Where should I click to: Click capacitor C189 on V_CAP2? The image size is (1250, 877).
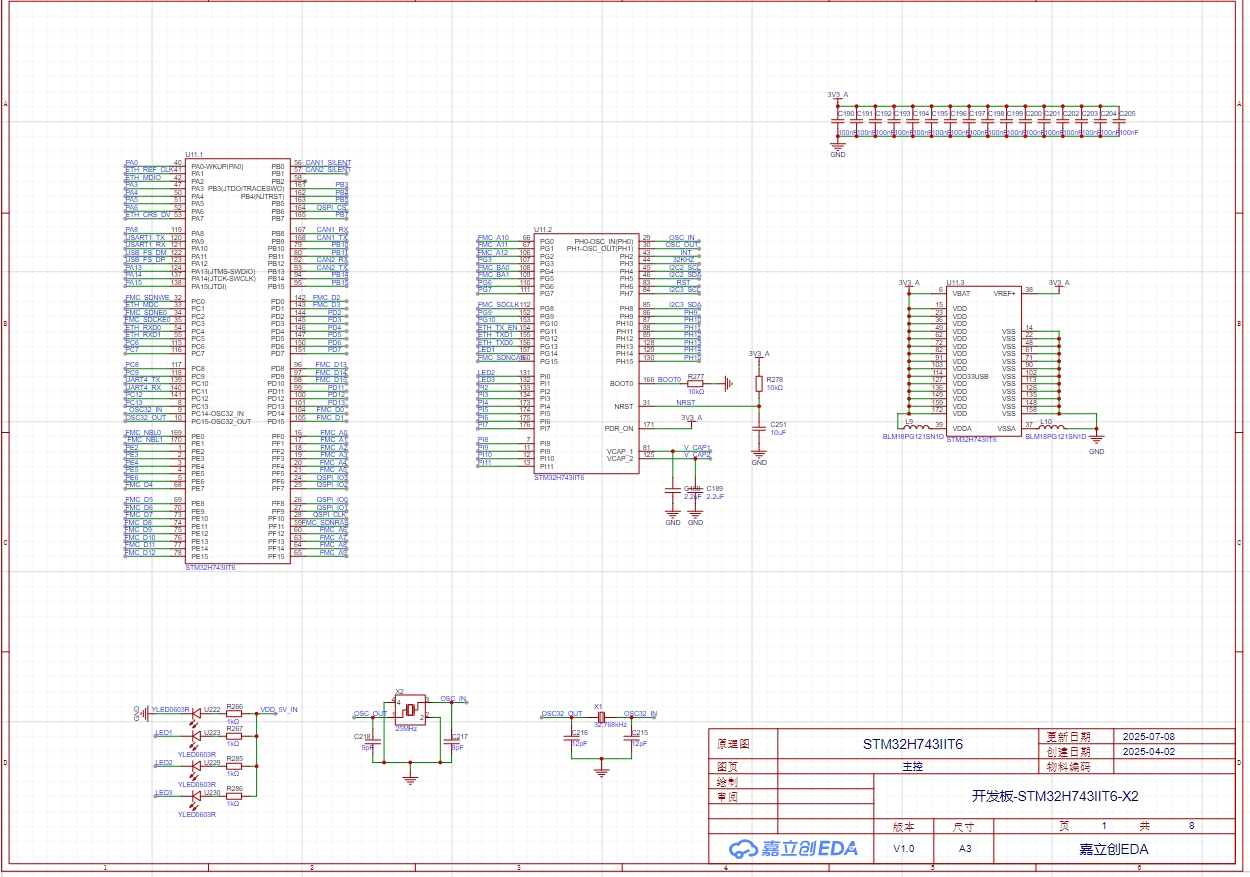pos(696,489)
